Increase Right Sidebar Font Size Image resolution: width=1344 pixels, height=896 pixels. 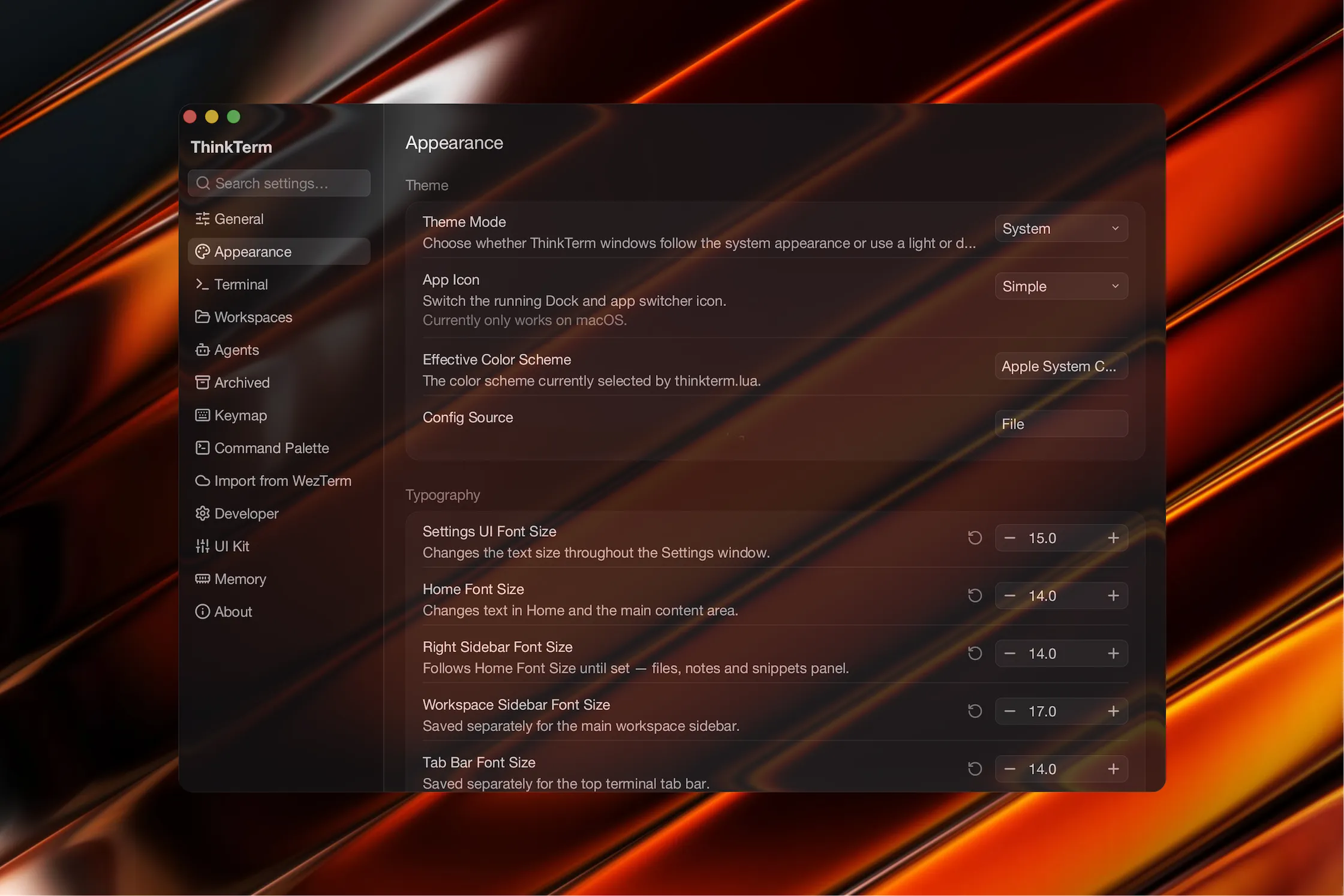point(1113,653)
